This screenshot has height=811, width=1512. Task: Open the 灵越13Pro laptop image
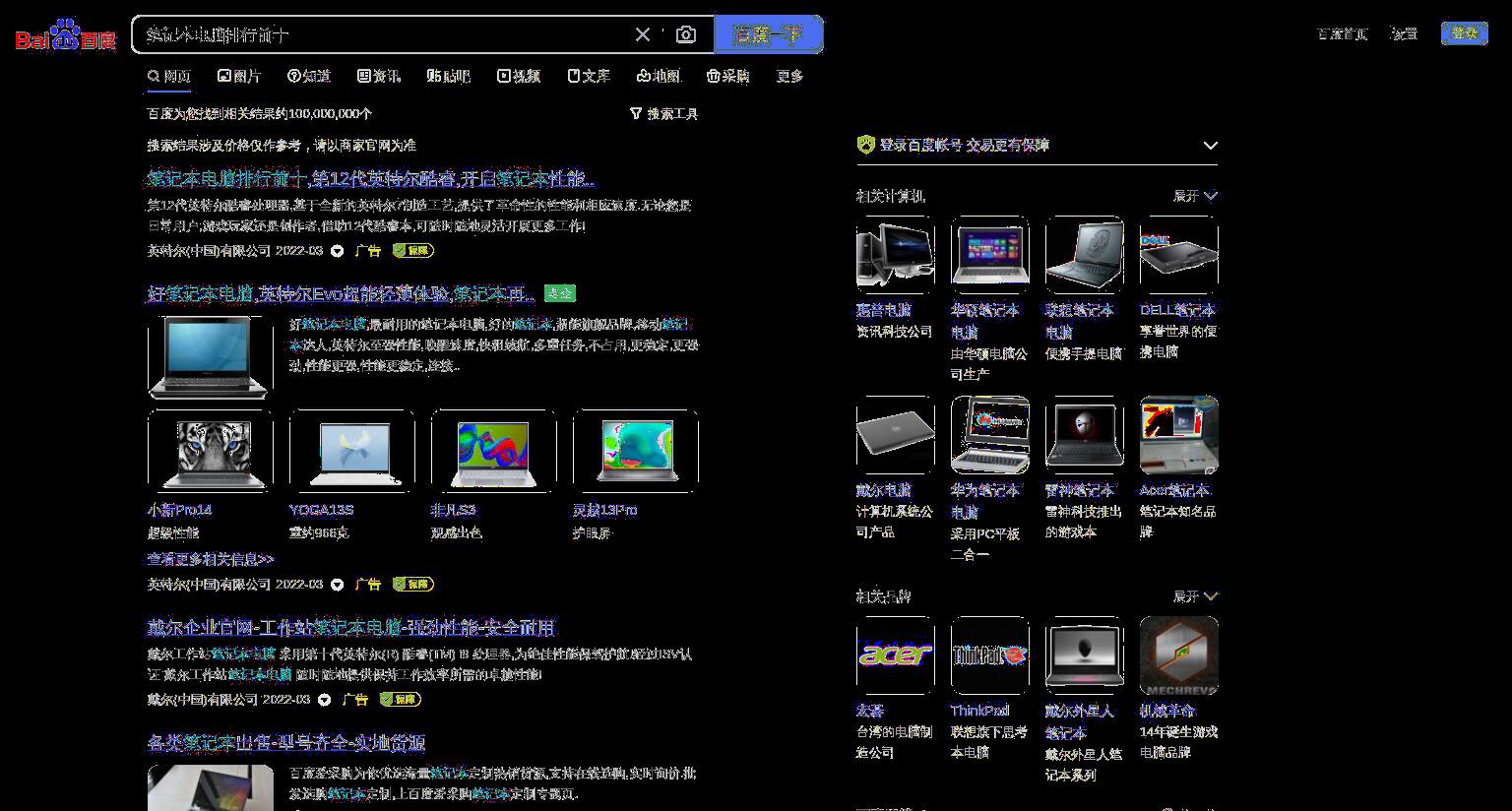point(636,451)
